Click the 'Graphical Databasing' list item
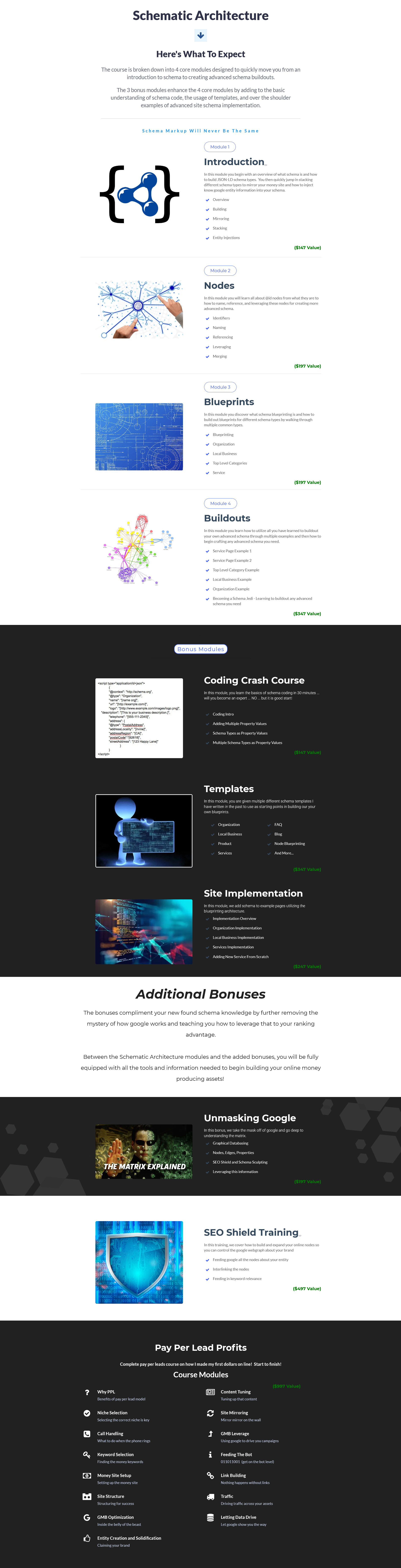 click(x=231, y=1143)
